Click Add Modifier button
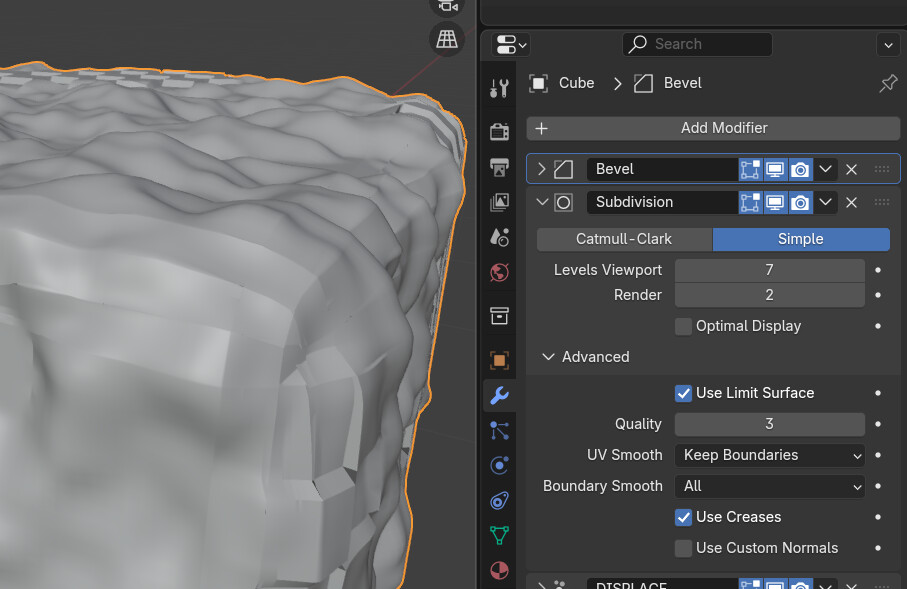 [713, 128]
